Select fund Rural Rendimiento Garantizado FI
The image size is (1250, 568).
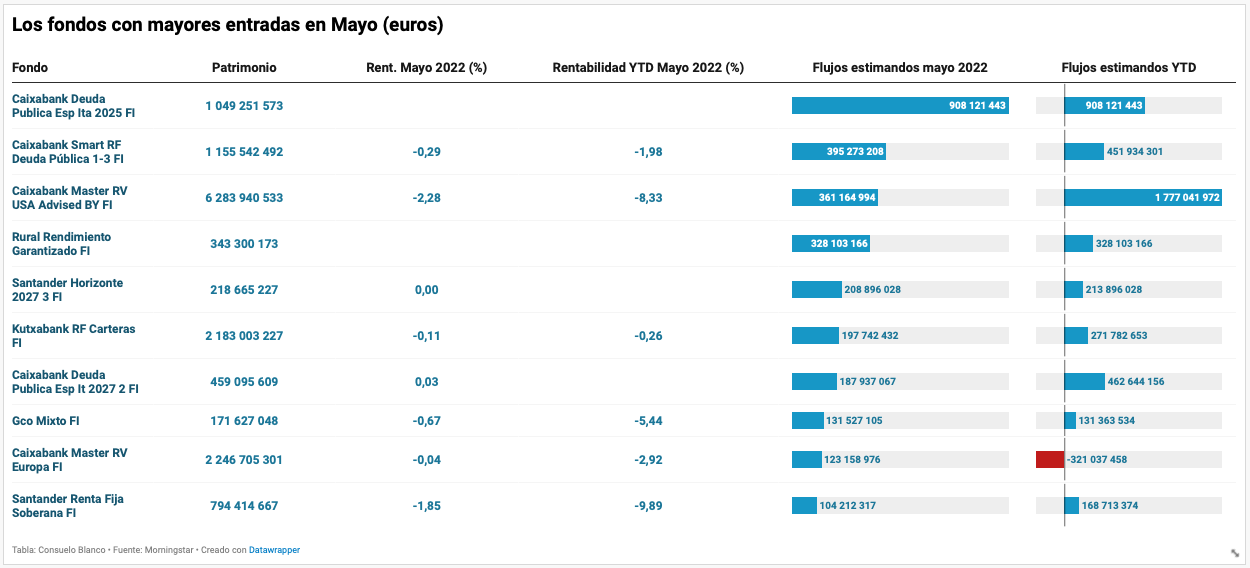pyautogui.click(x=61, y=244)
